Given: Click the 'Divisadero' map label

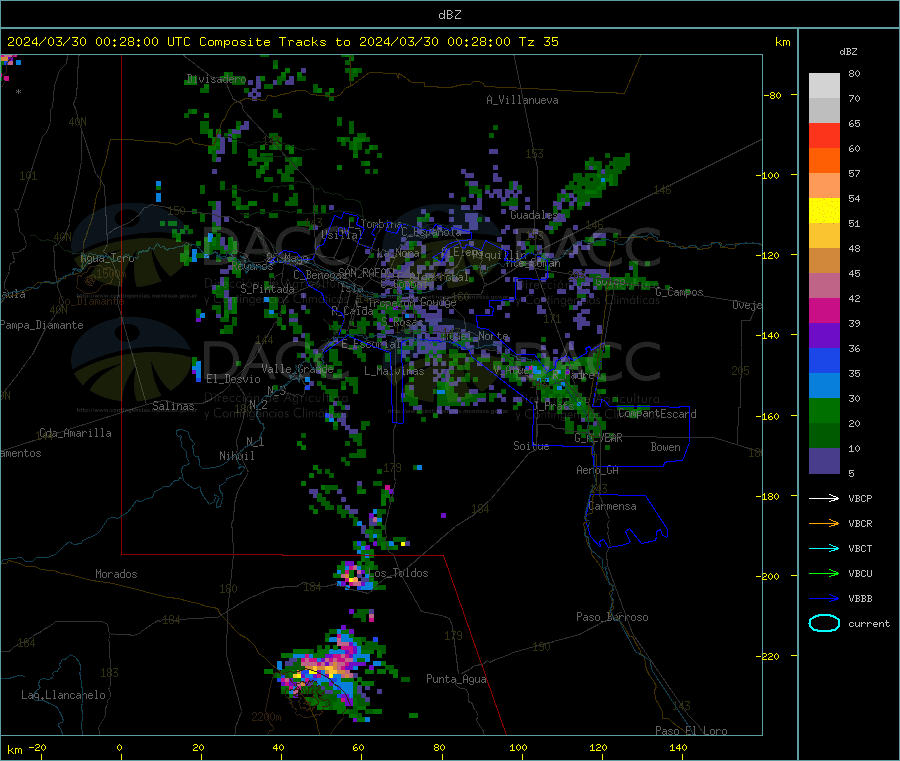Looking at the screenshot, I should coord(216,79).
